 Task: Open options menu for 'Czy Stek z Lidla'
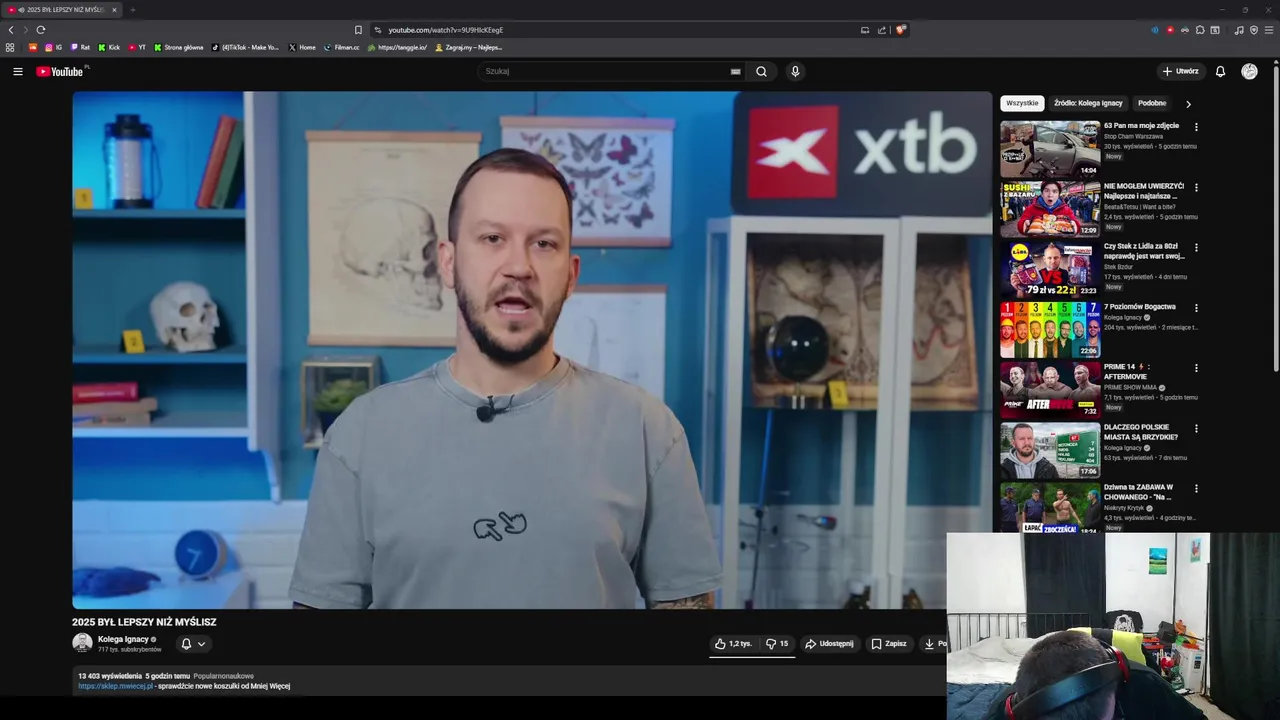pyautogui.click(x=1196, y=247)
